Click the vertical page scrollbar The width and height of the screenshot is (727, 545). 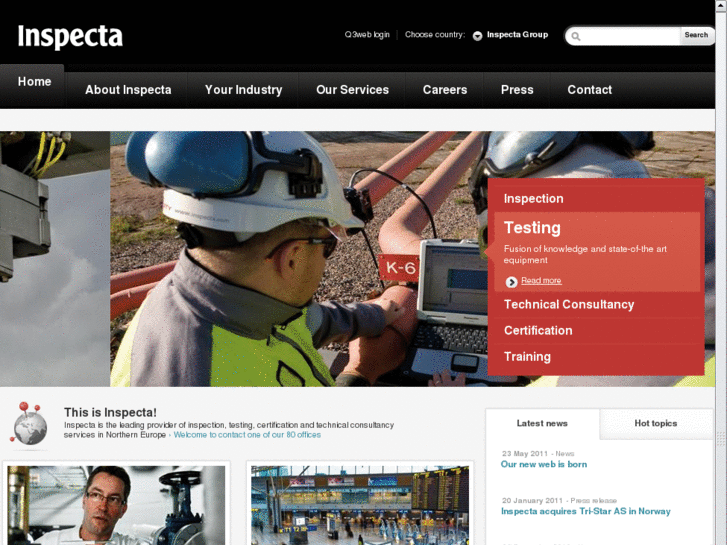pos(721,272)
